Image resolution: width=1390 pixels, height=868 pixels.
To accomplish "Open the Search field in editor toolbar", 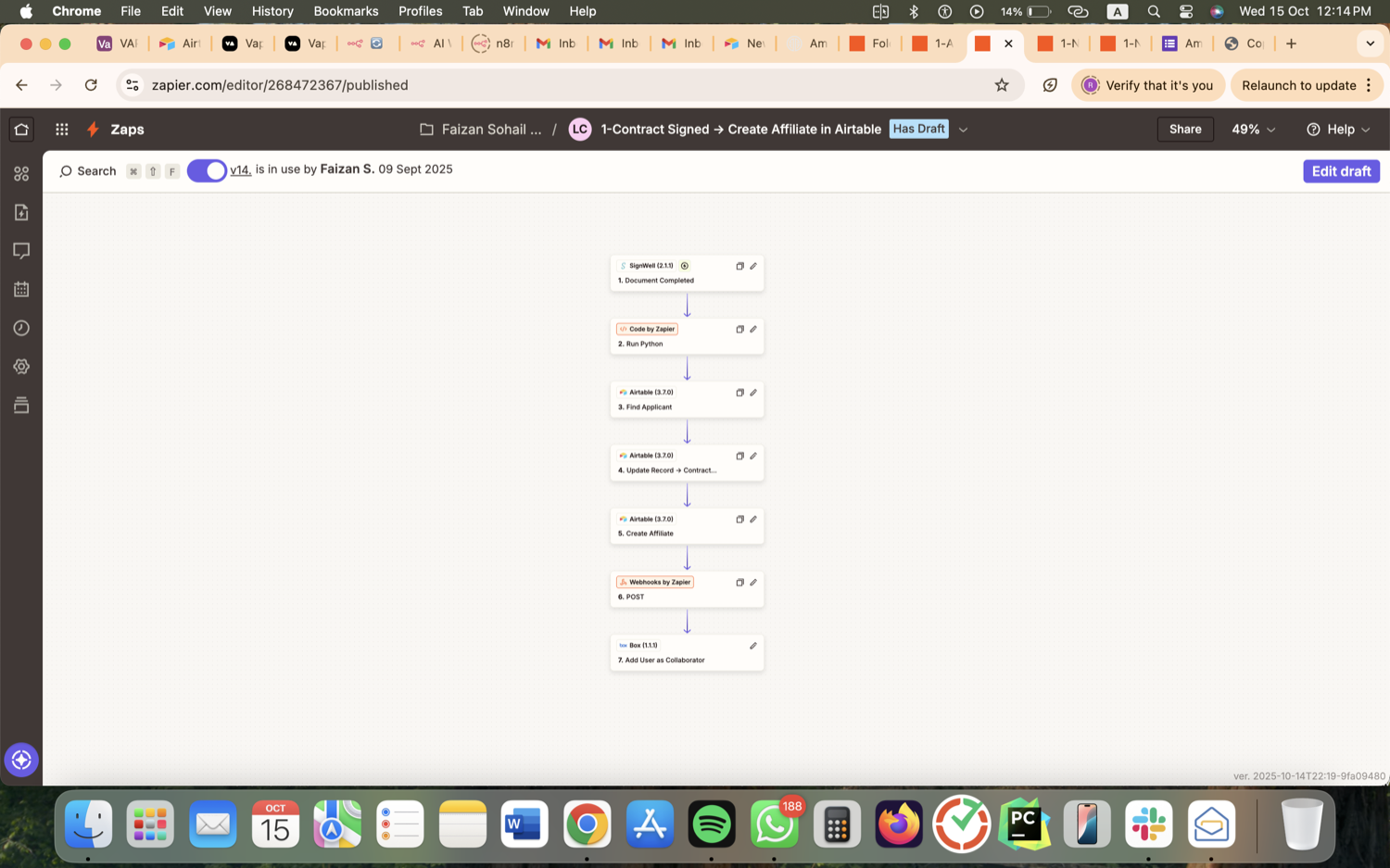I will pos(88,171).
